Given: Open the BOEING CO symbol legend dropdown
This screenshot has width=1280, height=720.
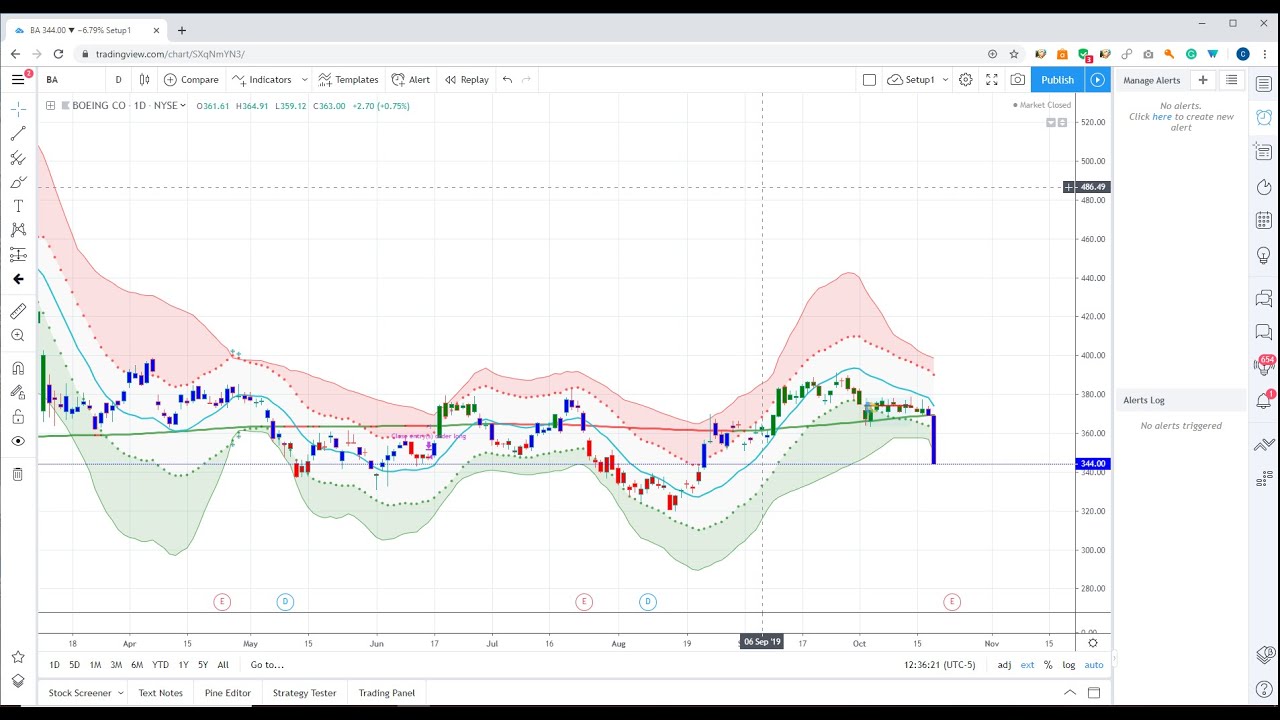Looking at the screenshot, I should (x=183, y=106).
